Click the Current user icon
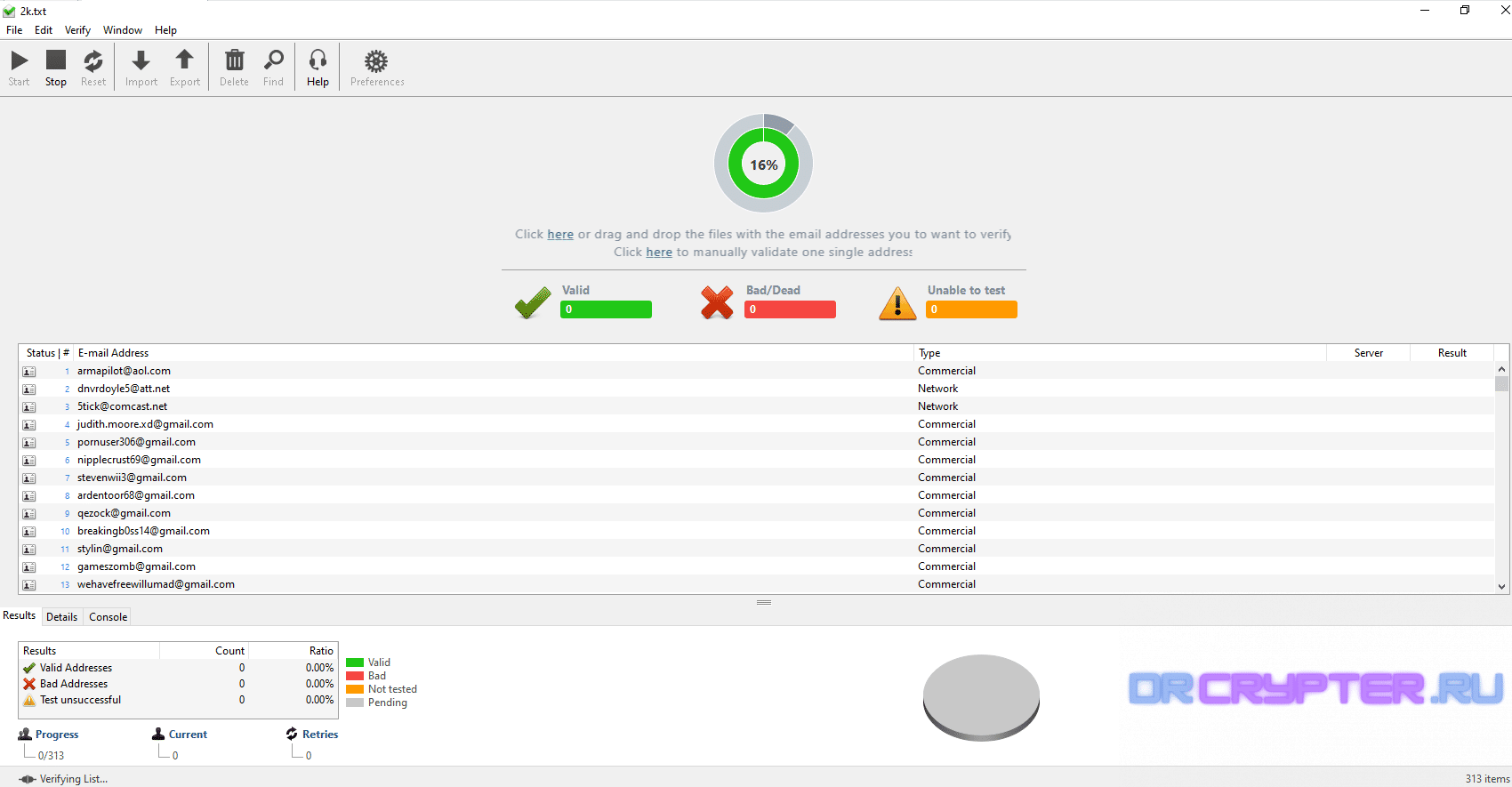Viewport: 1512px width, 787px height. tap(158, 734)
